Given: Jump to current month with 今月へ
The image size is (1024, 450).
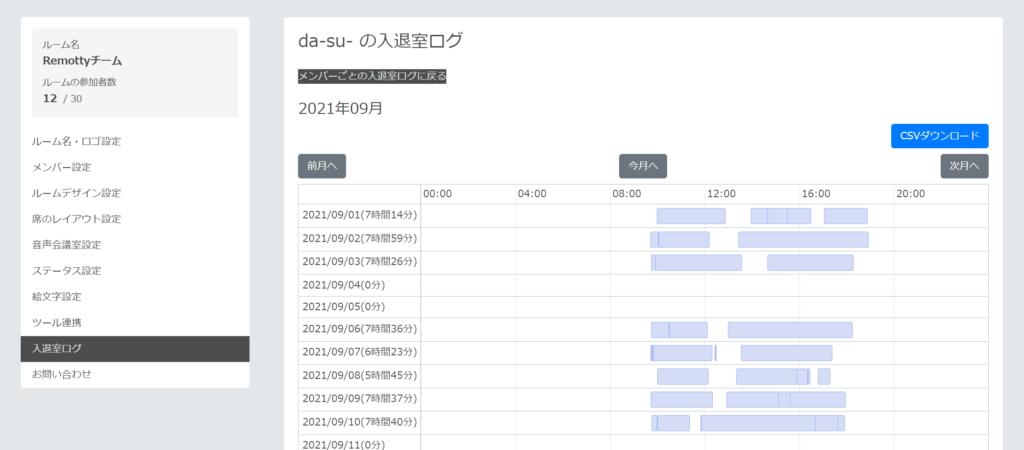Looking at the screenshot, I should [643, 166].
